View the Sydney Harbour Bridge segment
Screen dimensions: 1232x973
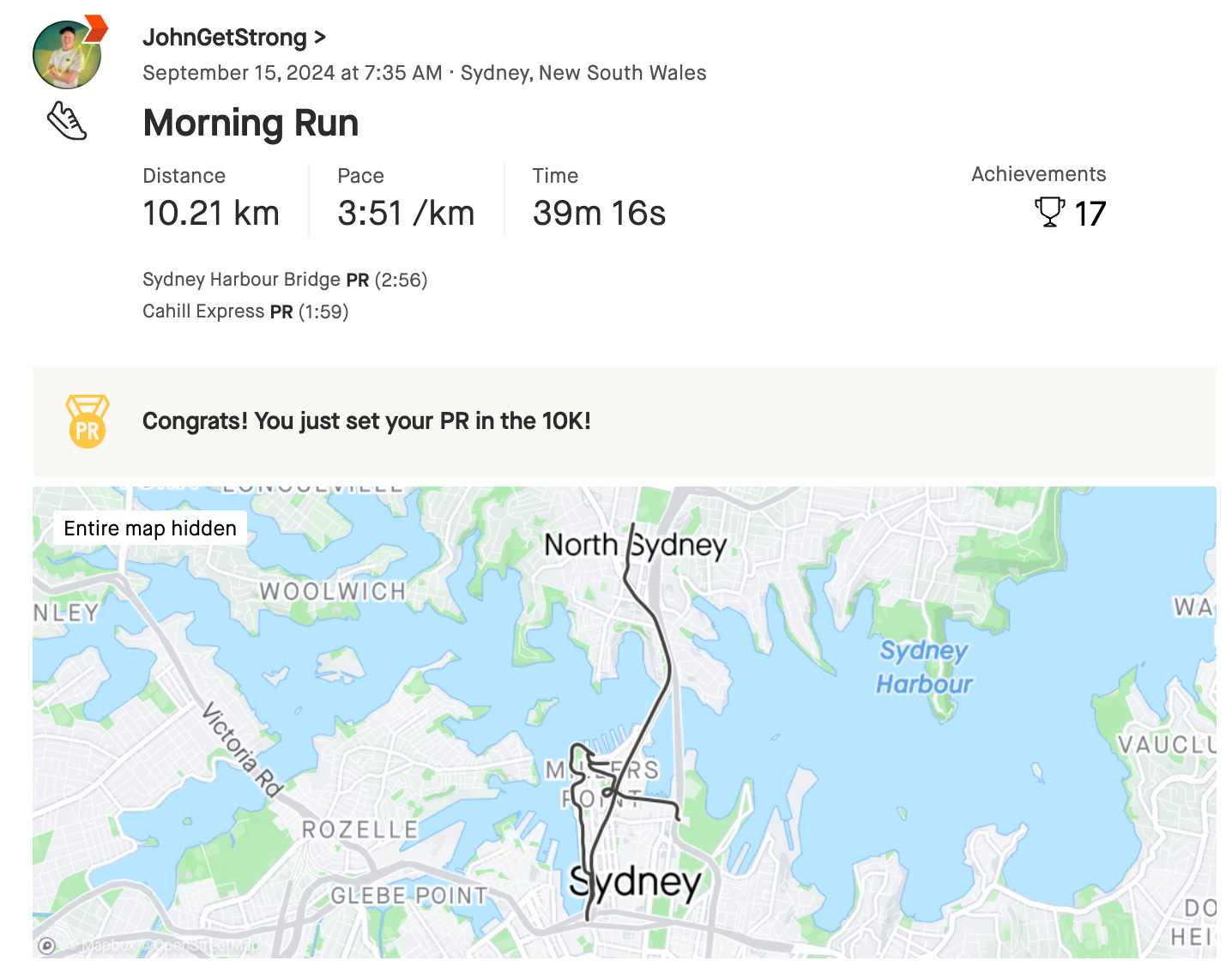pyautogui.click(x=240, y=280)
